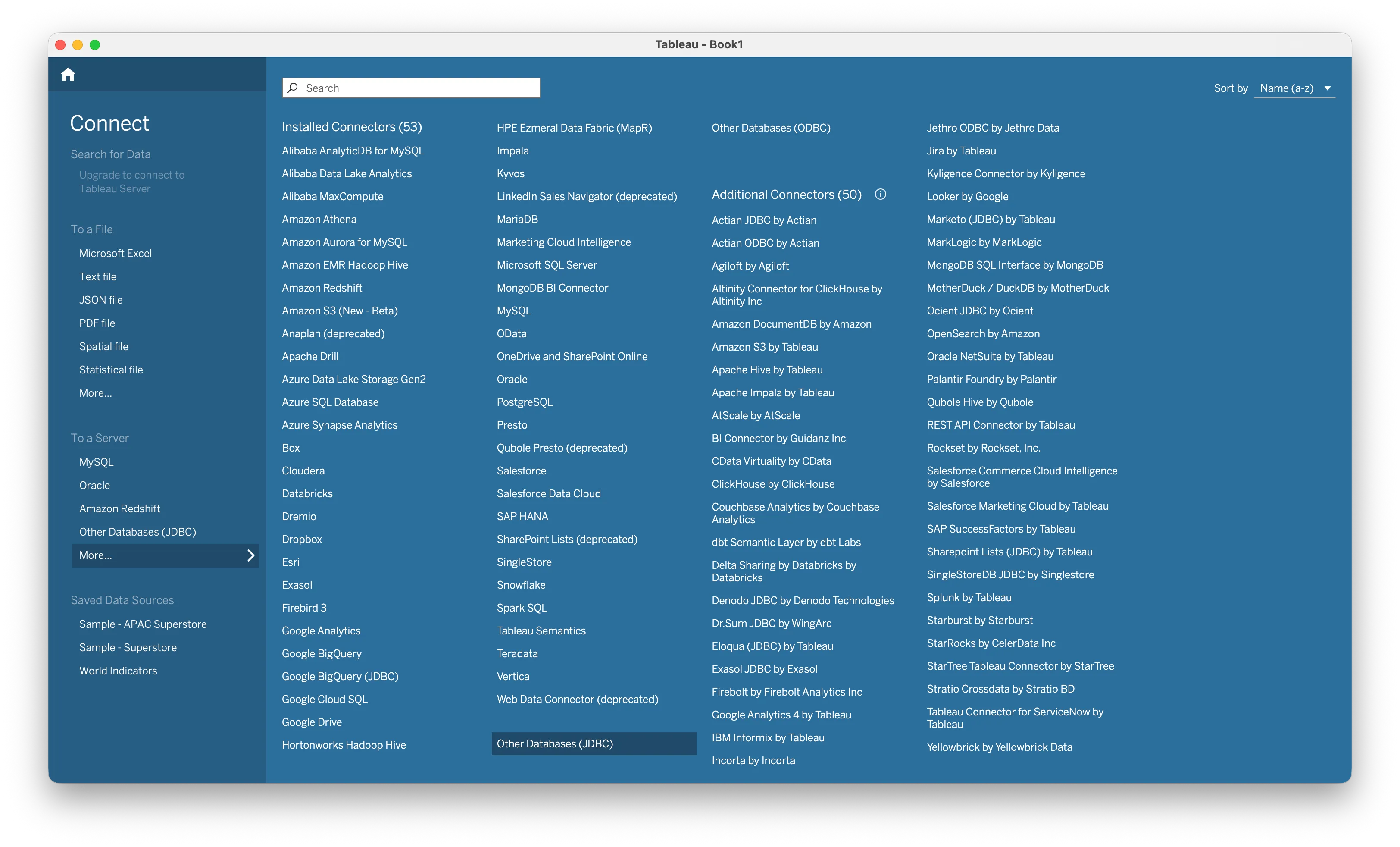Select JSON file option

101,300
